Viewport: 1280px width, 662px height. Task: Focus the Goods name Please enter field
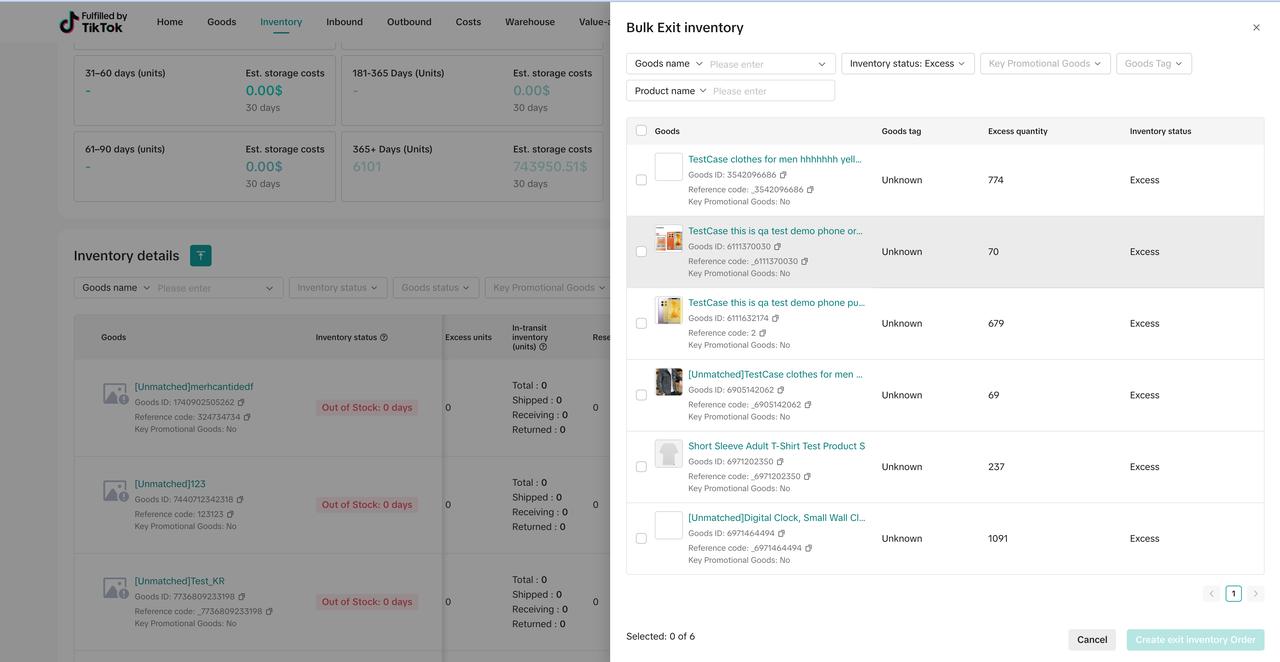point(770,64)
